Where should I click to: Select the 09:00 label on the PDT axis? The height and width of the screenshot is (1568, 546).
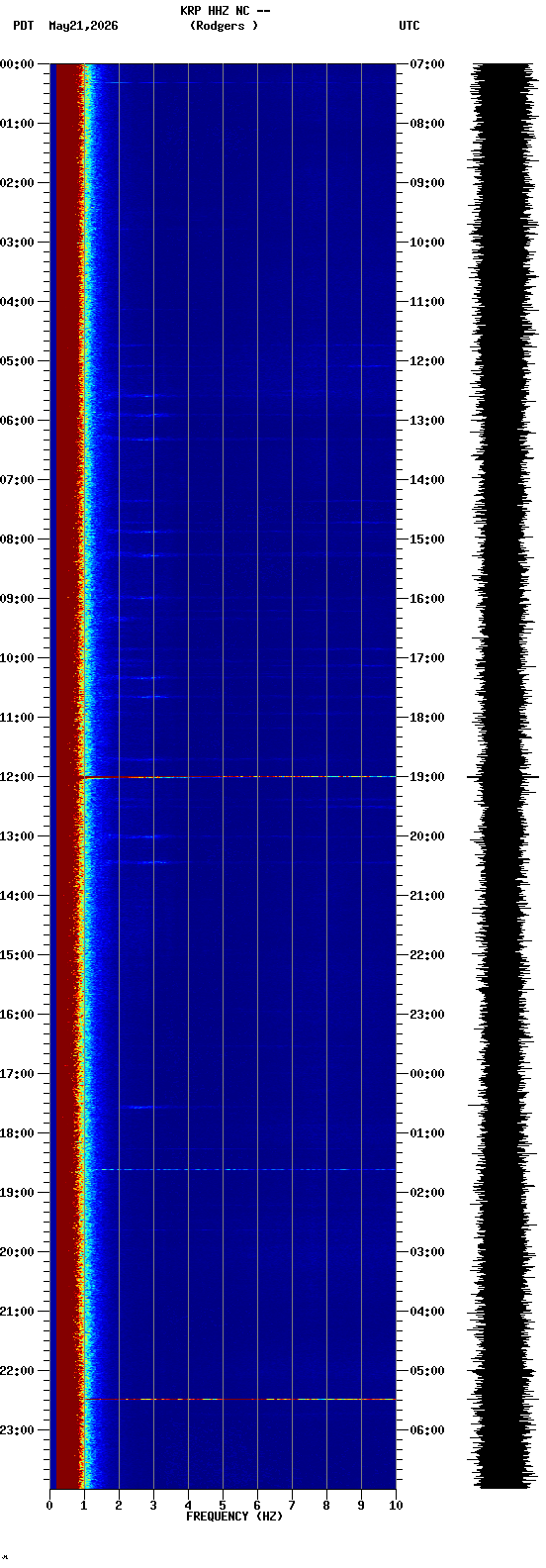17,599
